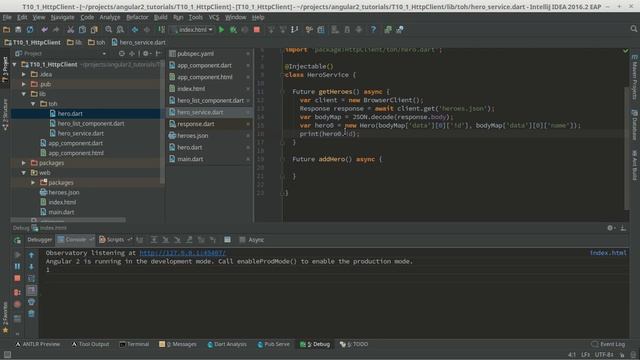The height and width of the screenshot is (360, 640).
Task: Click the Replace icon in toolbar
Action: click(120, 29)
